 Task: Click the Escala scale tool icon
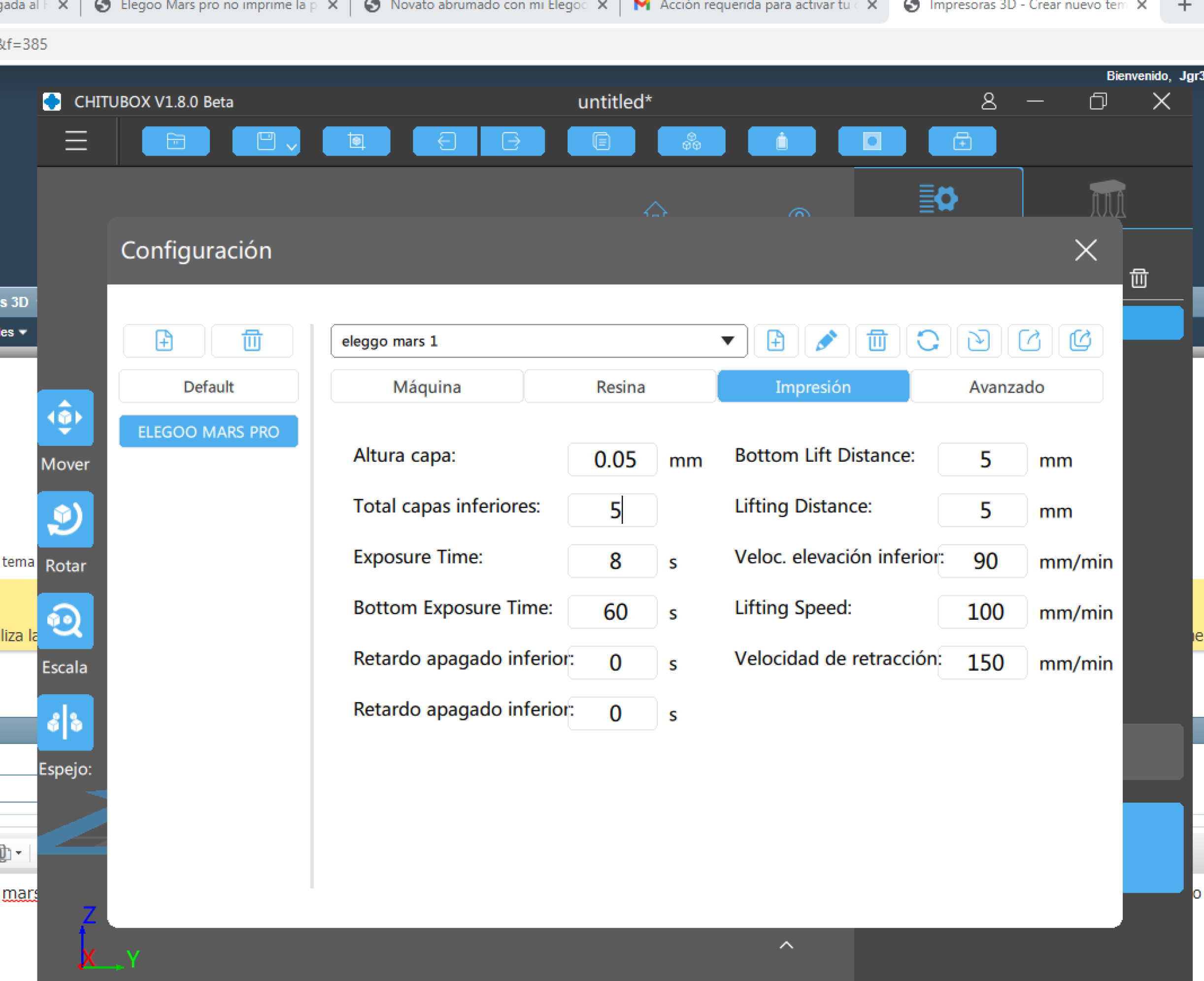pos(66,620)
